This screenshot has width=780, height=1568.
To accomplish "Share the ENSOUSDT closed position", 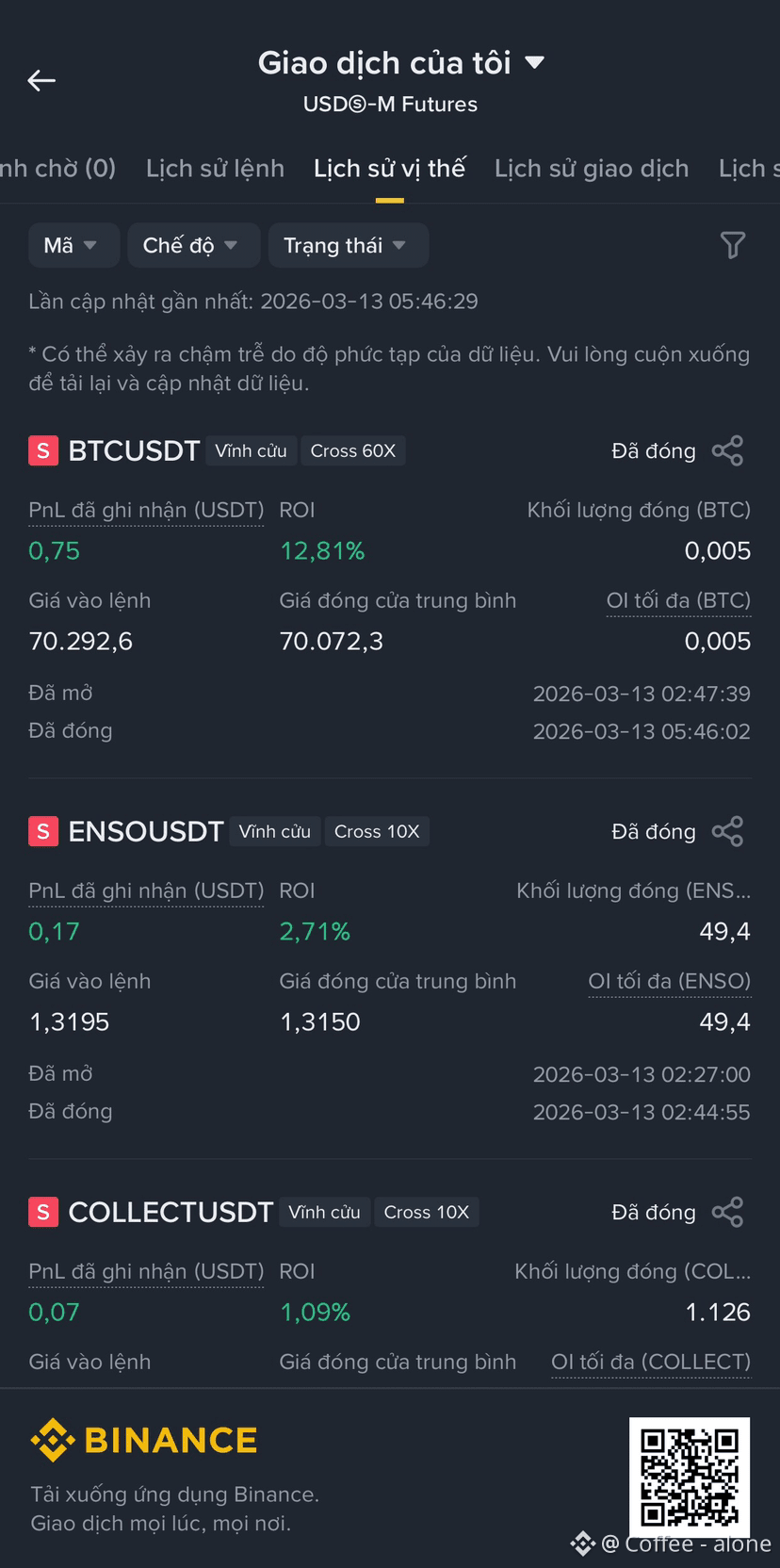I will coord(727,832).
